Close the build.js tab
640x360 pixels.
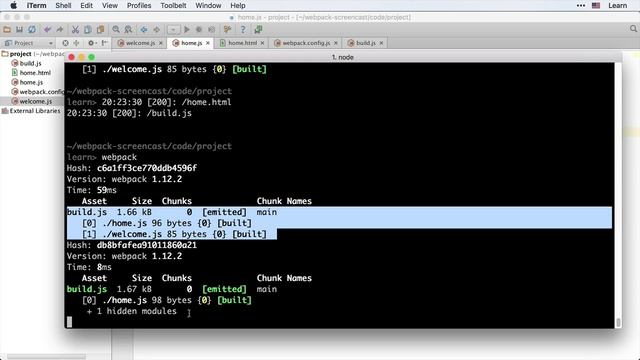[381, 43]
